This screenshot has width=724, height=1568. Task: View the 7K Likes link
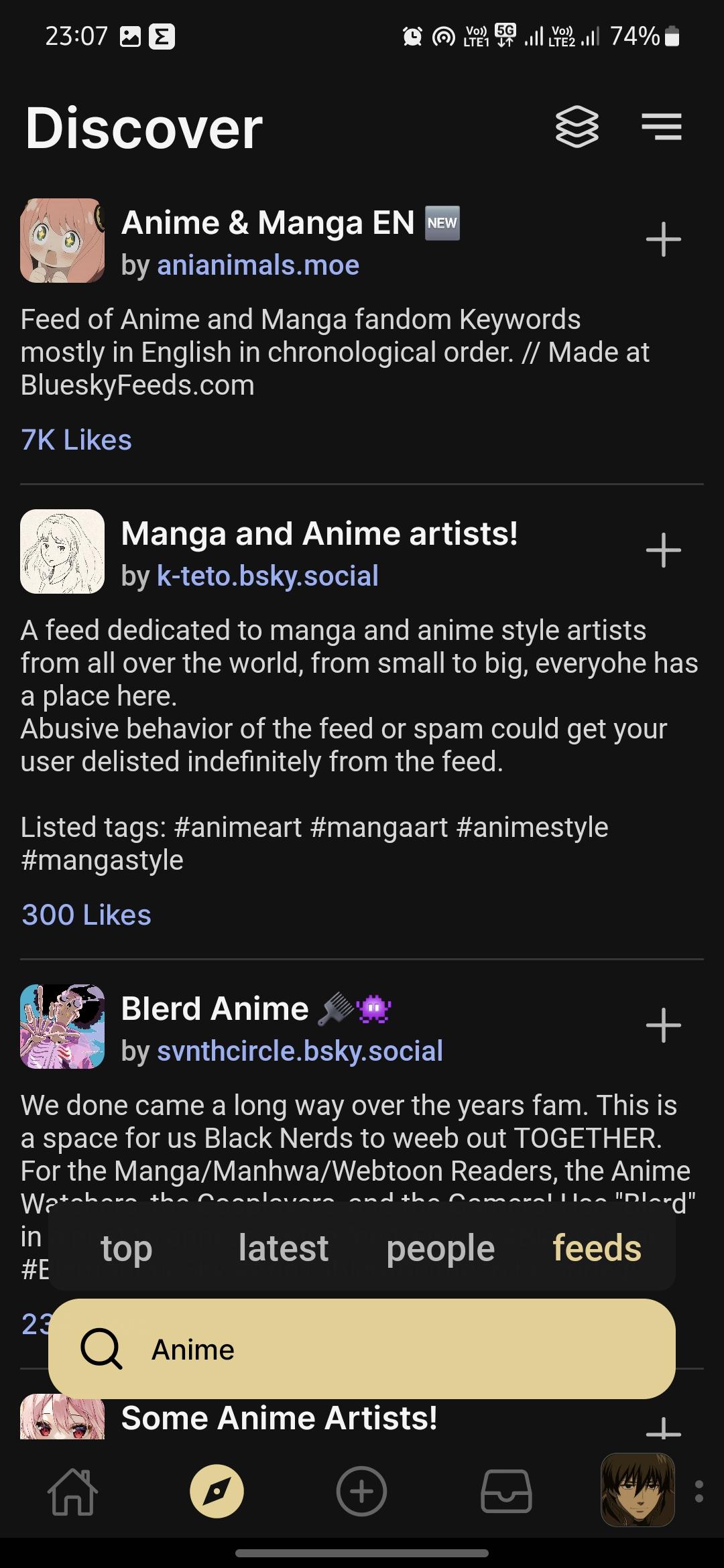pyautogui.click(x=76, y=440)
